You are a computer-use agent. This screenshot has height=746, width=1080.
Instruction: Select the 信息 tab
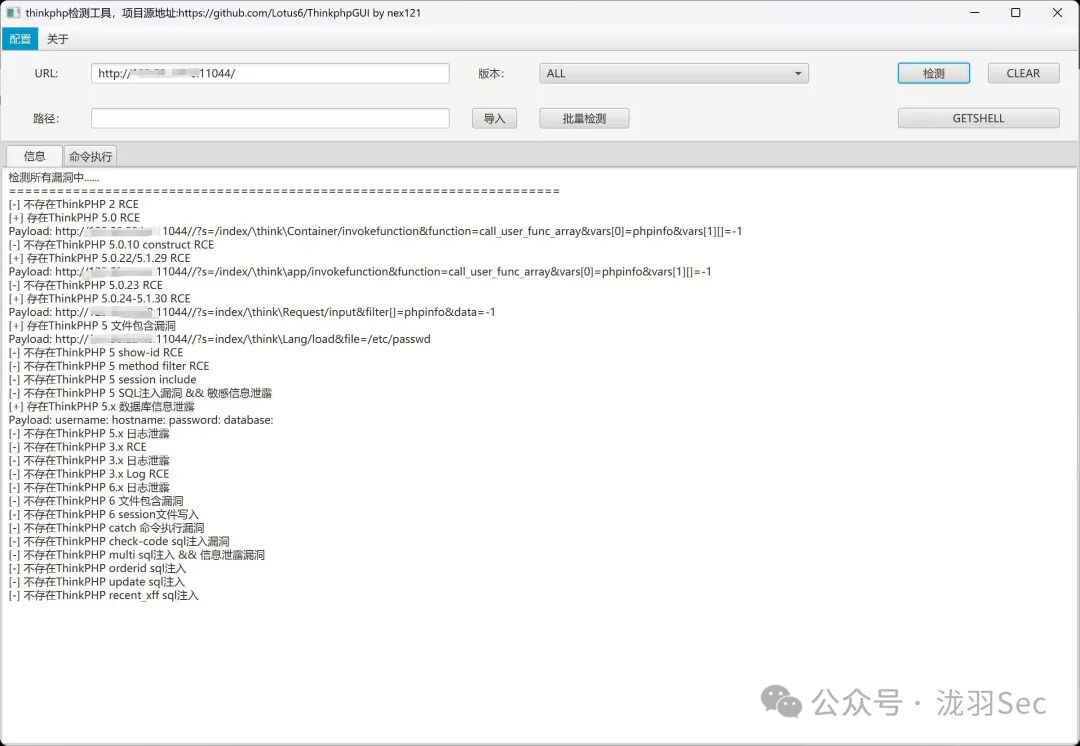[33, 156]
